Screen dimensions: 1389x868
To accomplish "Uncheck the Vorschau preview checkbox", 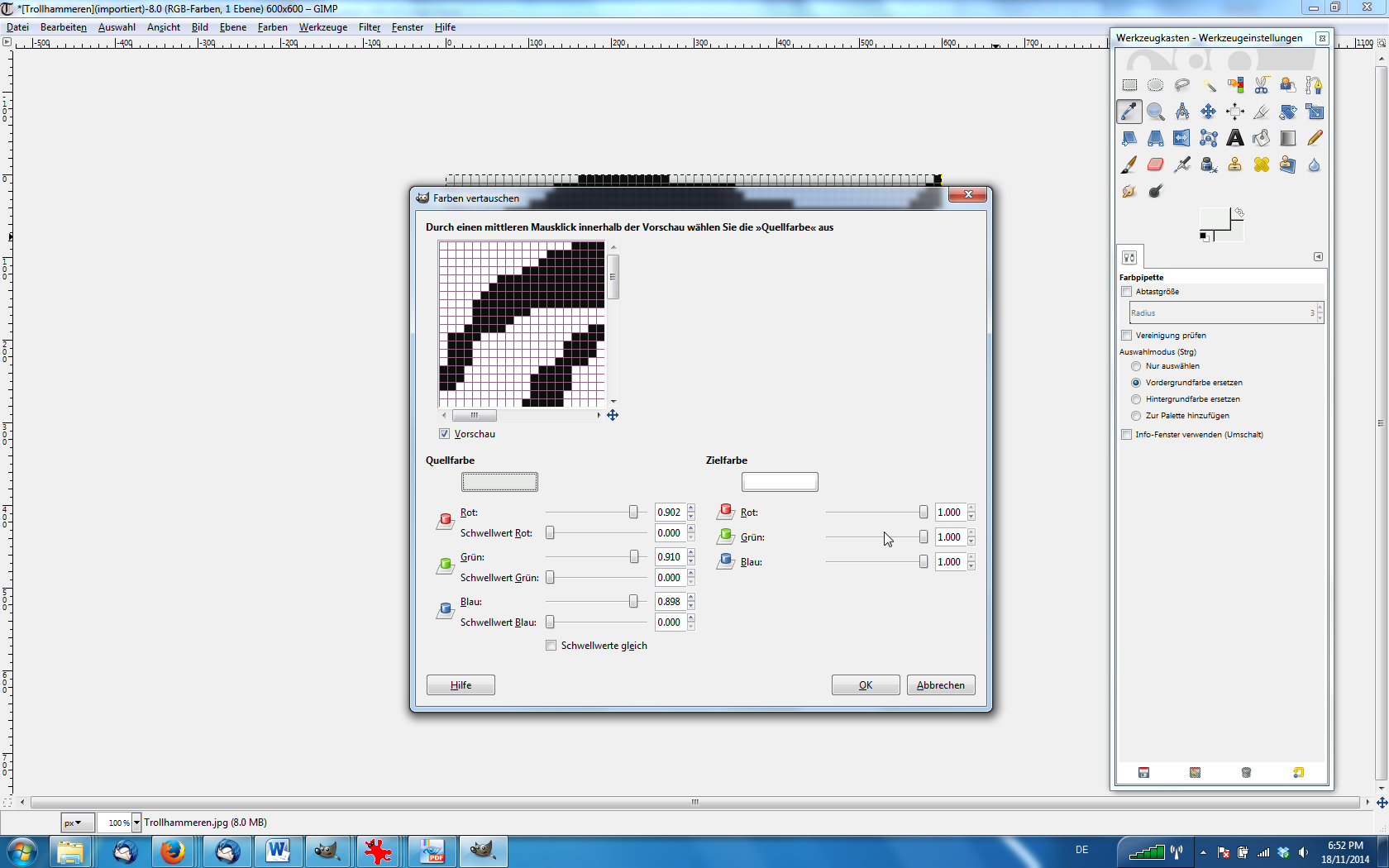I will click(x=445, y=434).
